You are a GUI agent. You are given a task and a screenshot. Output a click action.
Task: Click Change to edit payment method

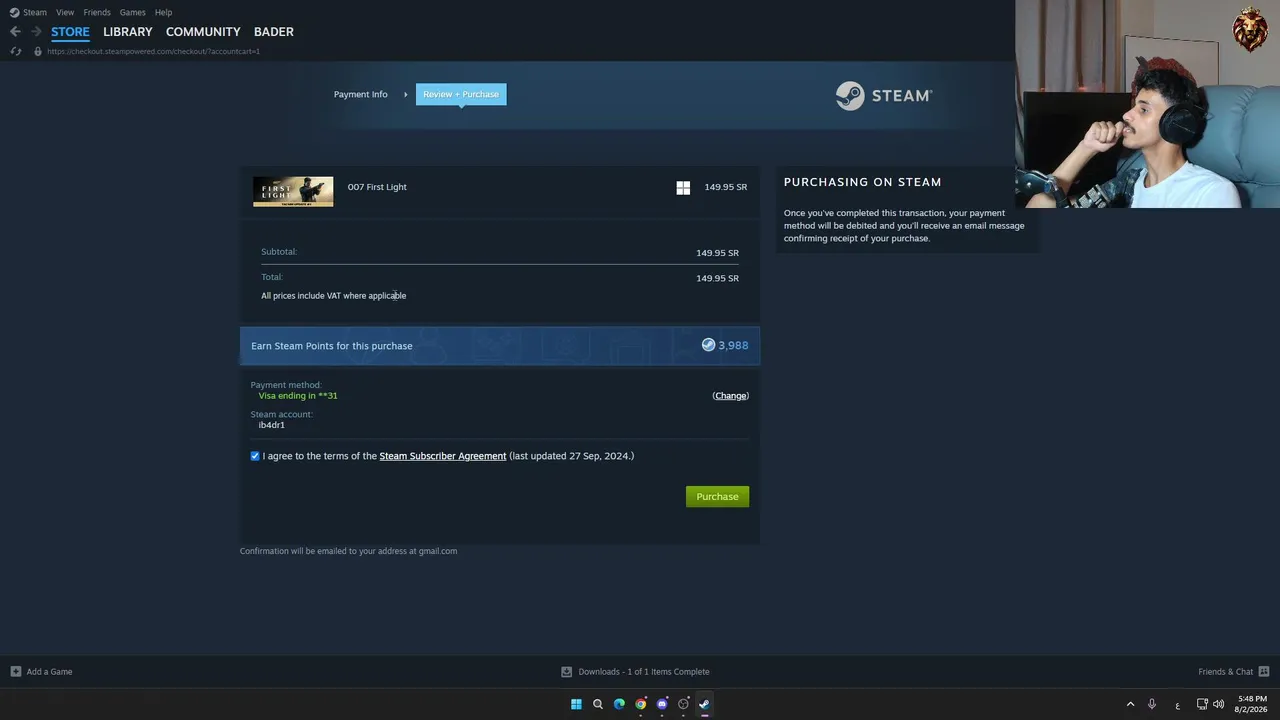(x=730, y=396)
